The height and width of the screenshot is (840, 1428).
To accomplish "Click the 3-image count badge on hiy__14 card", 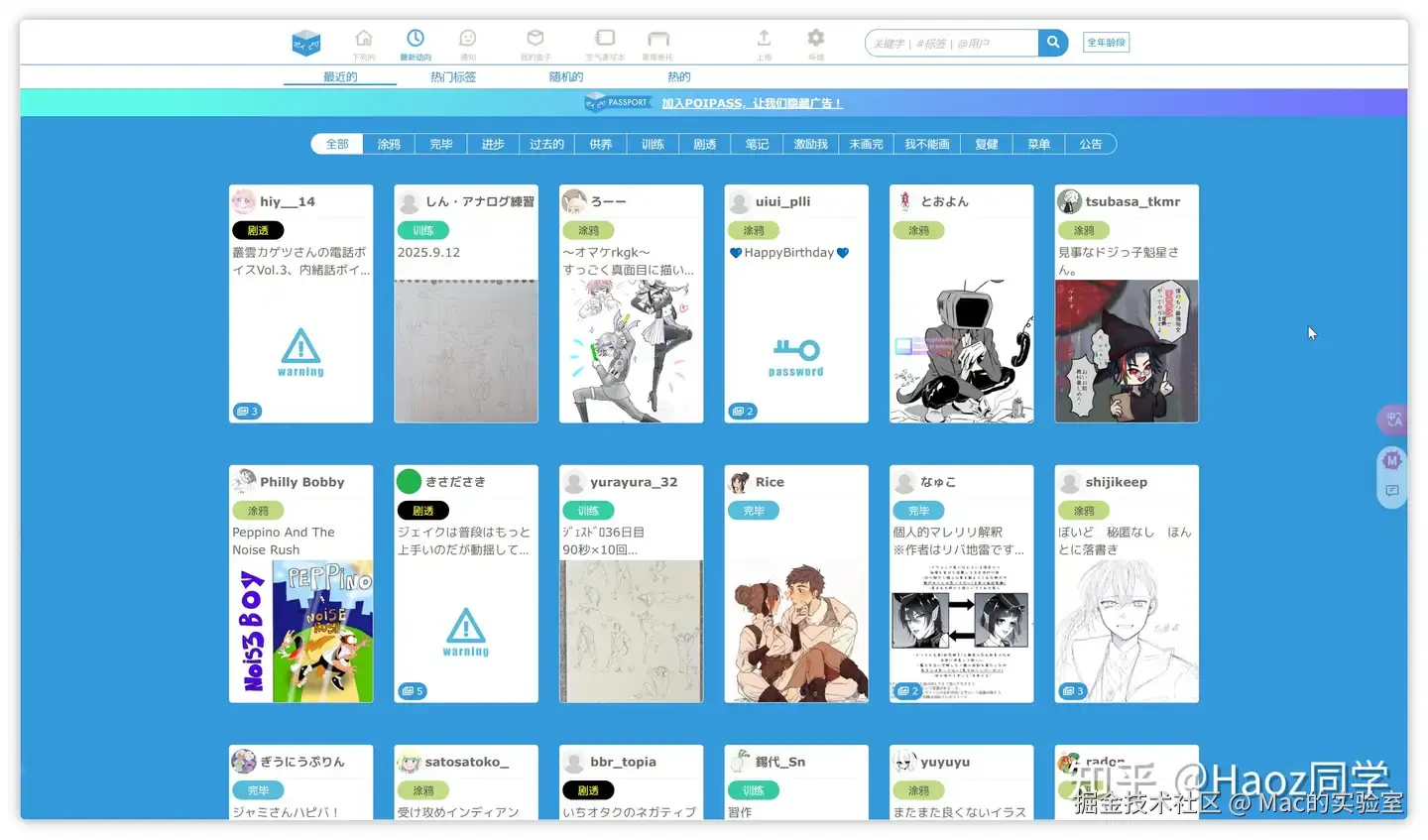I will 248,411.
